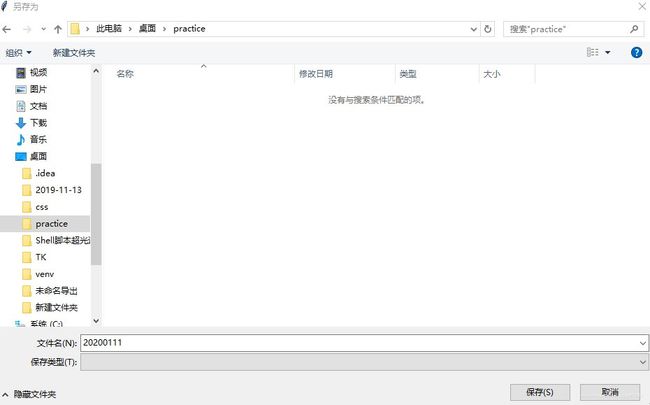Go up one folder level
Image resolution: width=650 pixels, height=405 pixels.
(58, 29)
